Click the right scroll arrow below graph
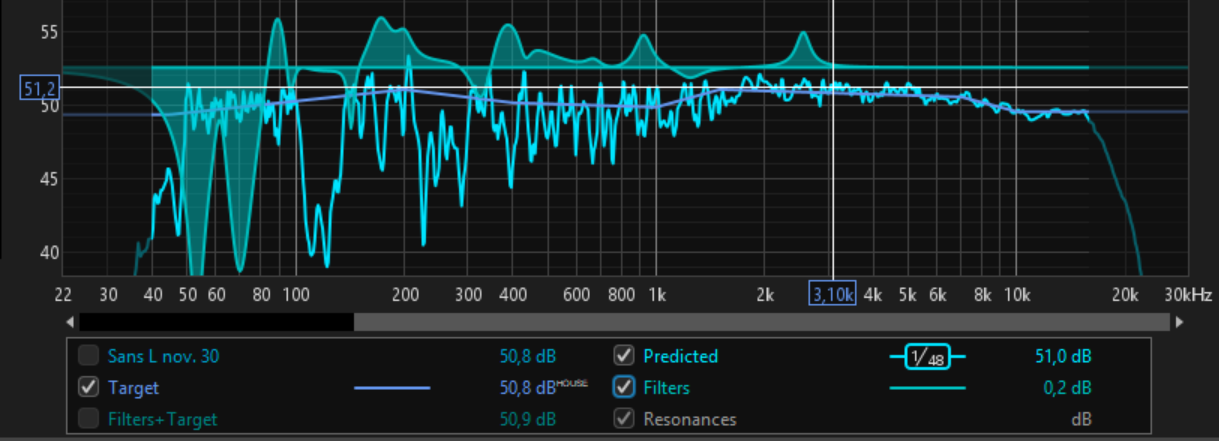This screenshot has height=441, width=1219. (1180, 322)
